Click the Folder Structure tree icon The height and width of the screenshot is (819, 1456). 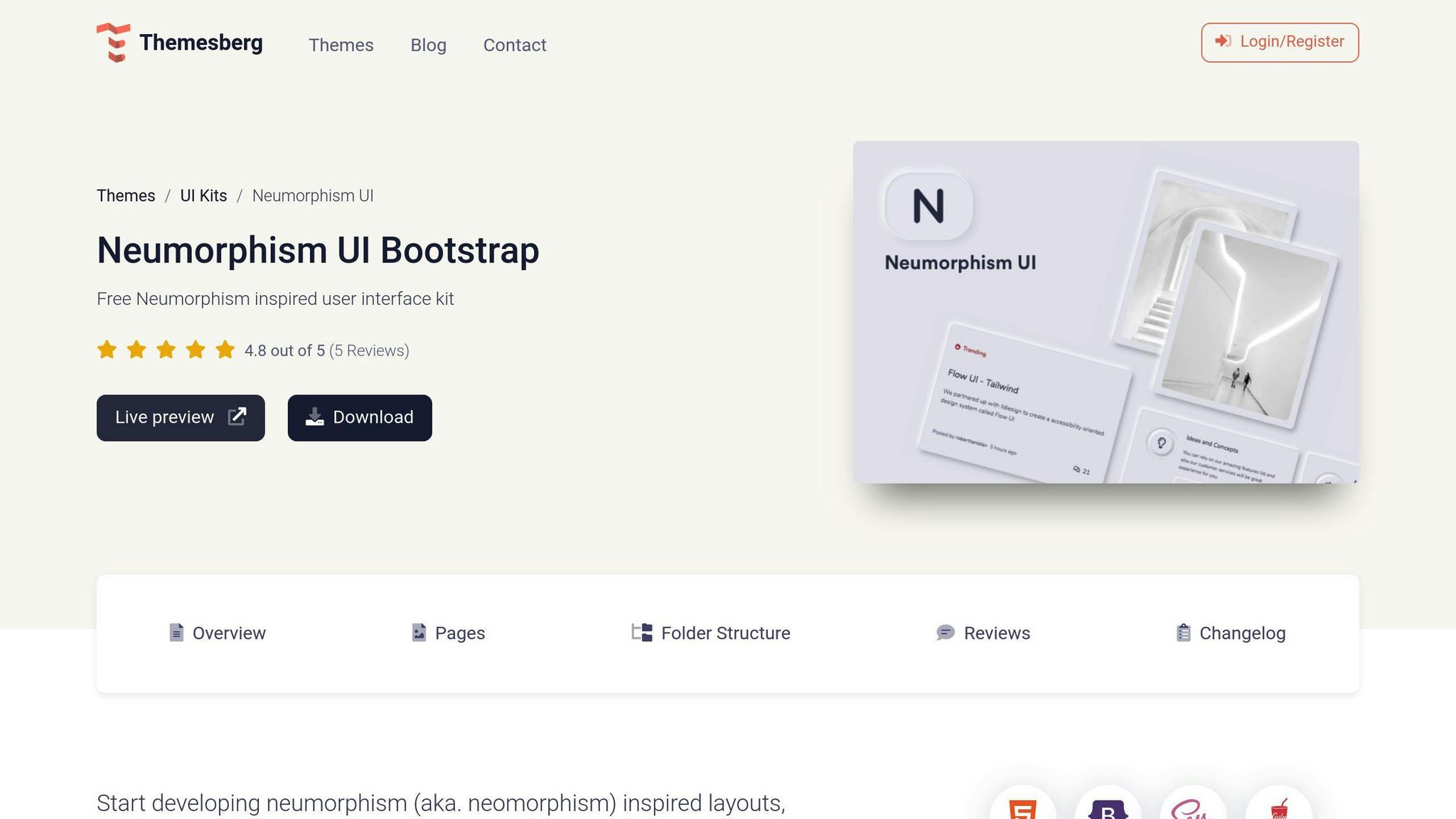click(643, 633)
